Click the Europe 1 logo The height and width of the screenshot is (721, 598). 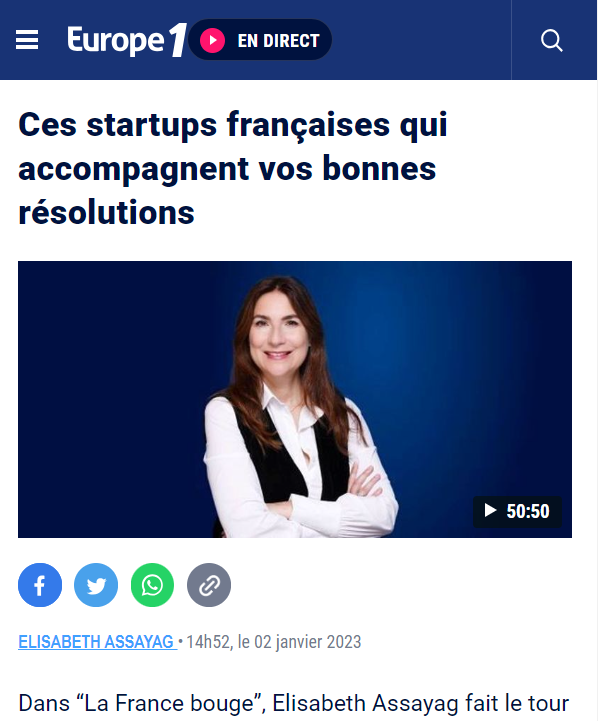click(126, 40)
